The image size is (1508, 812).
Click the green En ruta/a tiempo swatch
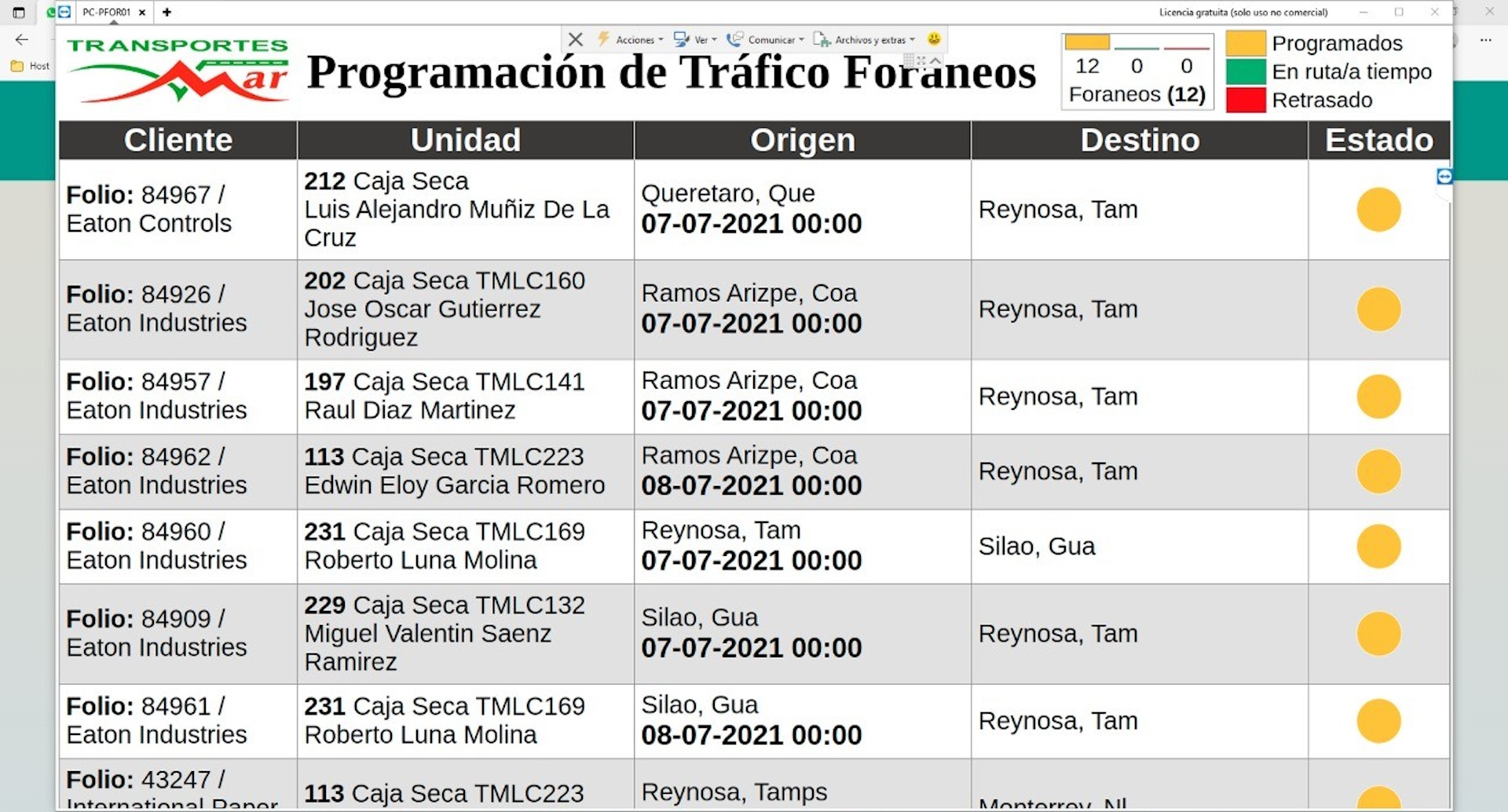click(x=1246, y=71)
